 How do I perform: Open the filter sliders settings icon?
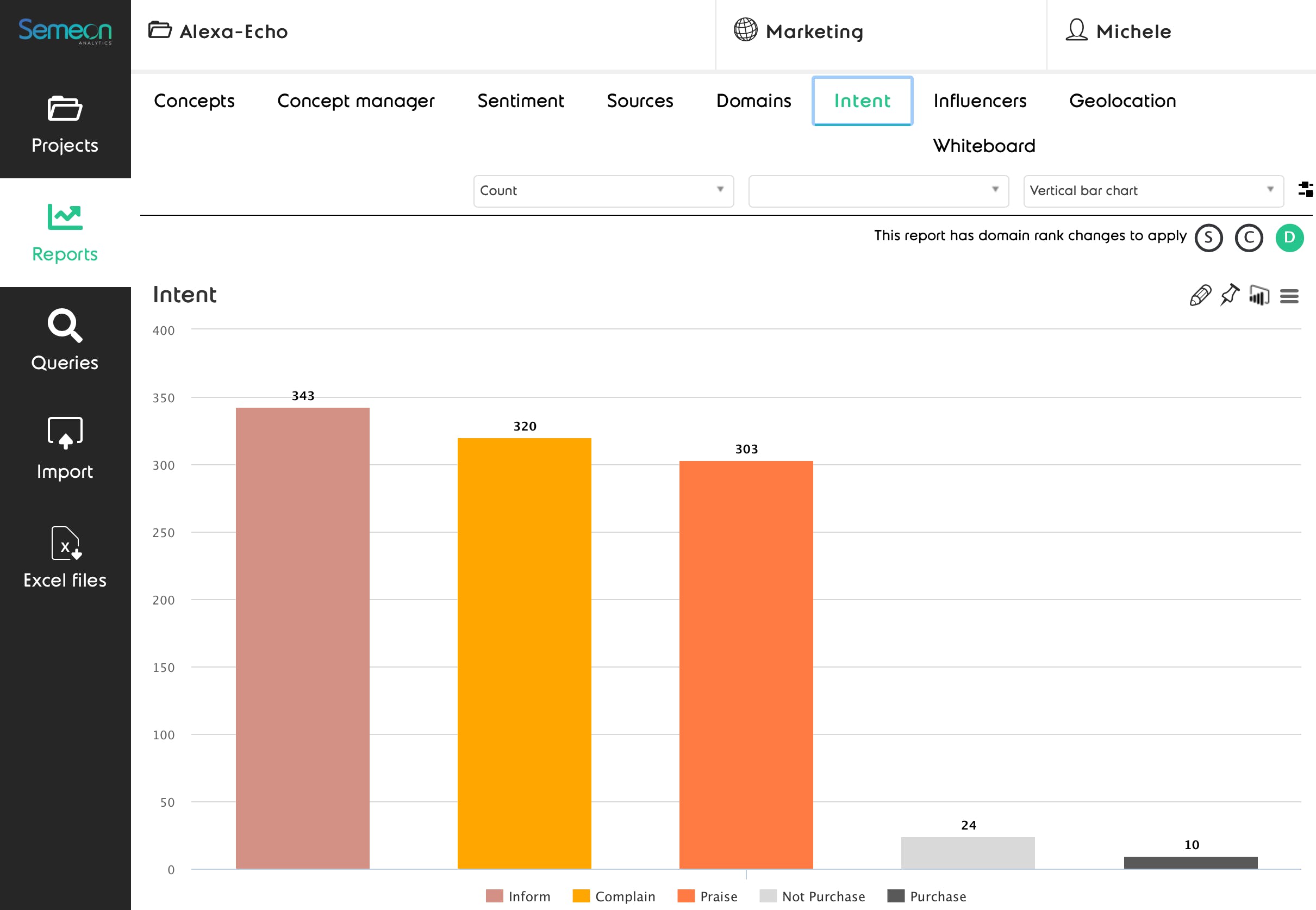pyautogui.click(x=1305, y=189)
